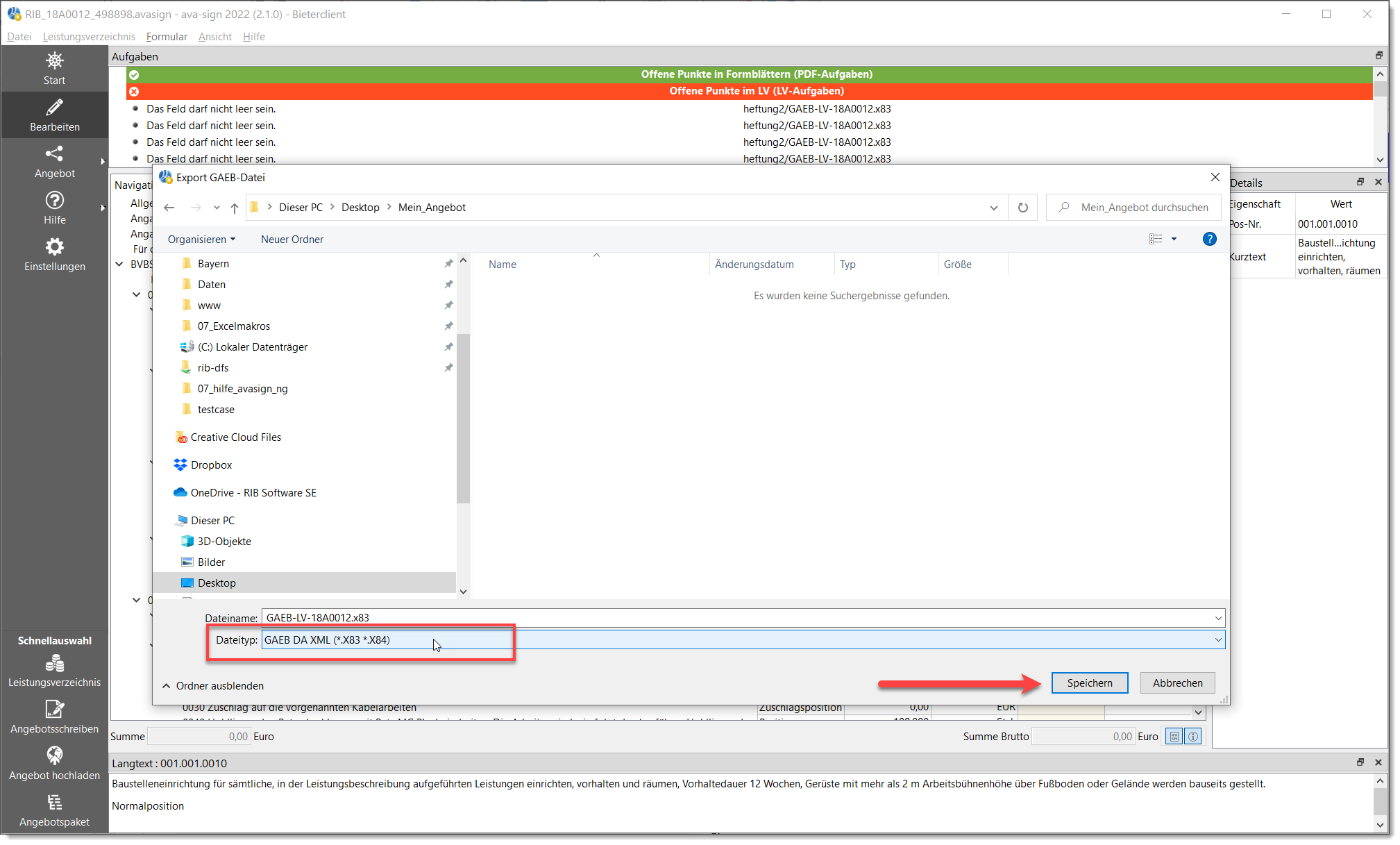
Task: Open the Leistungsverzeichnis menu
Action: [x=89, y=37]
